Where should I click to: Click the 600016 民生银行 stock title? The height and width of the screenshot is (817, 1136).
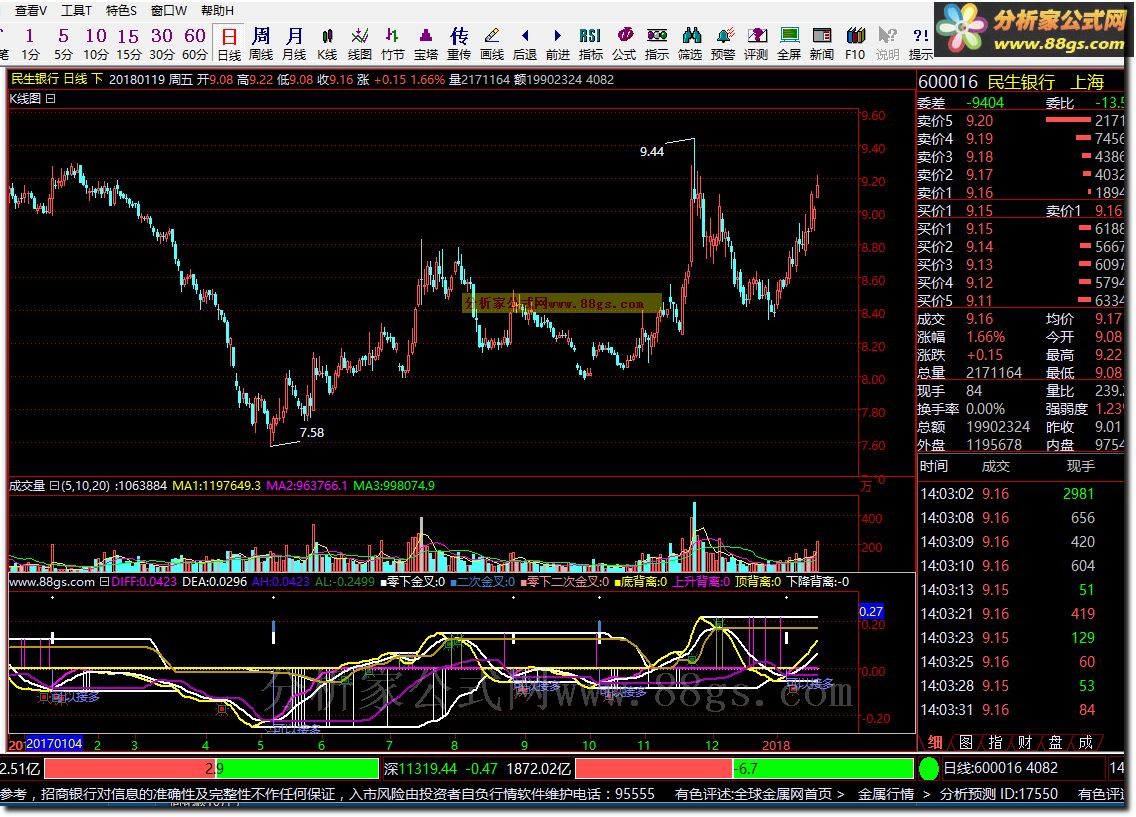click(x=1011, y=82)
